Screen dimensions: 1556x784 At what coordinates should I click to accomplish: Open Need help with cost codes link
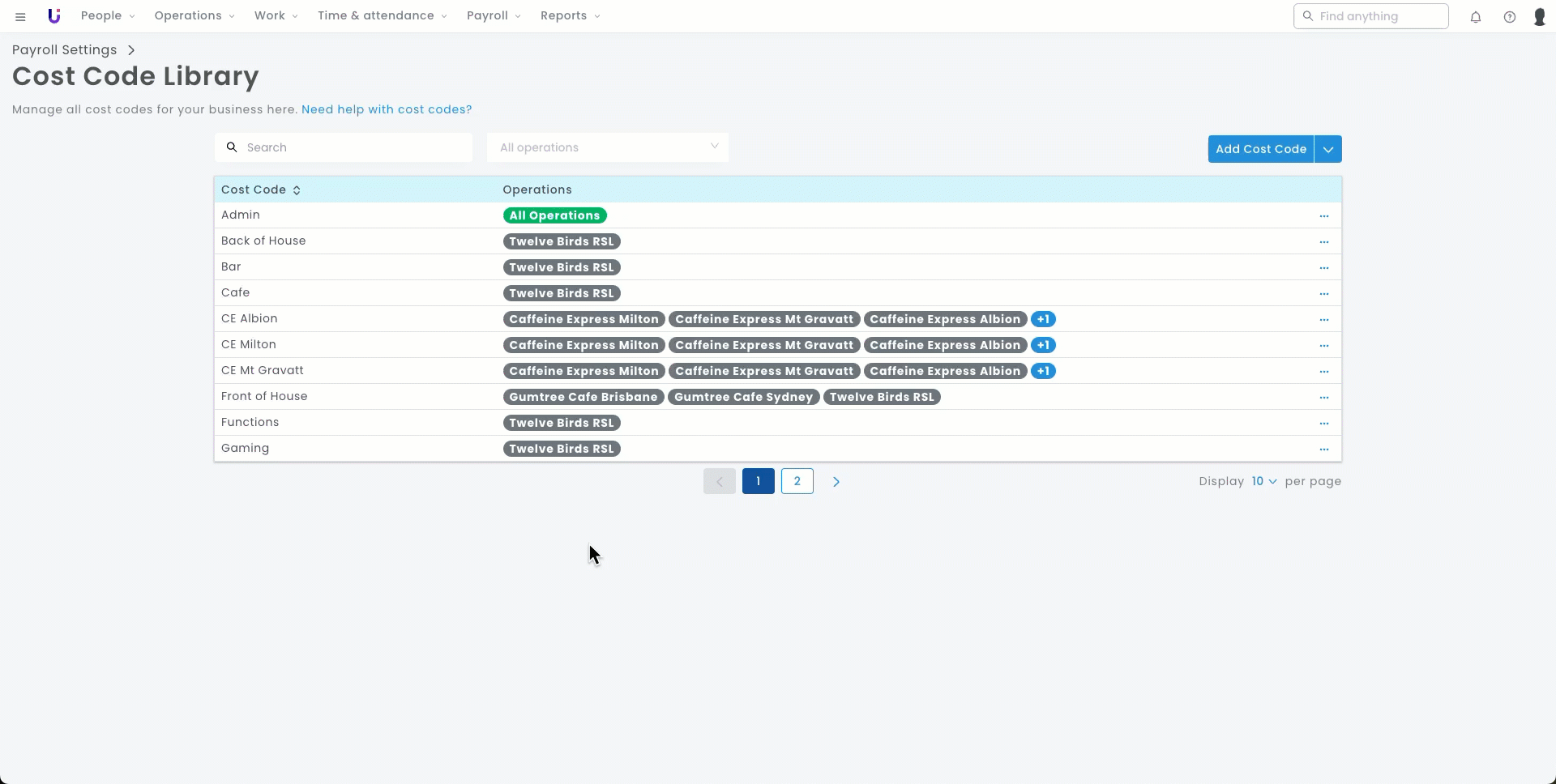point(386,109)
